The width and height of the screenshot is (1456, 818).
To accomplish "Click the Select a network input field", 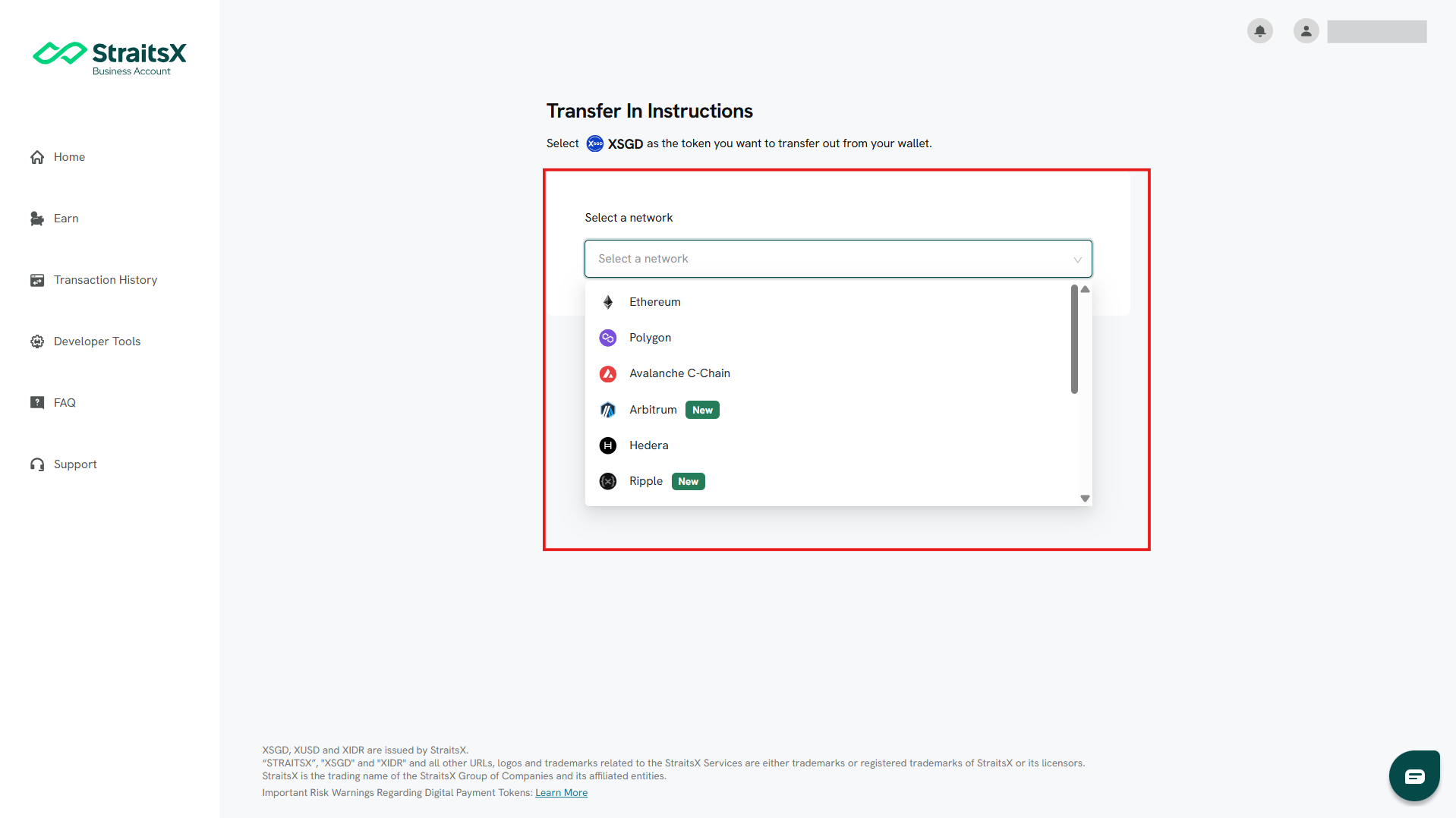I will click(x=838, y=259).
